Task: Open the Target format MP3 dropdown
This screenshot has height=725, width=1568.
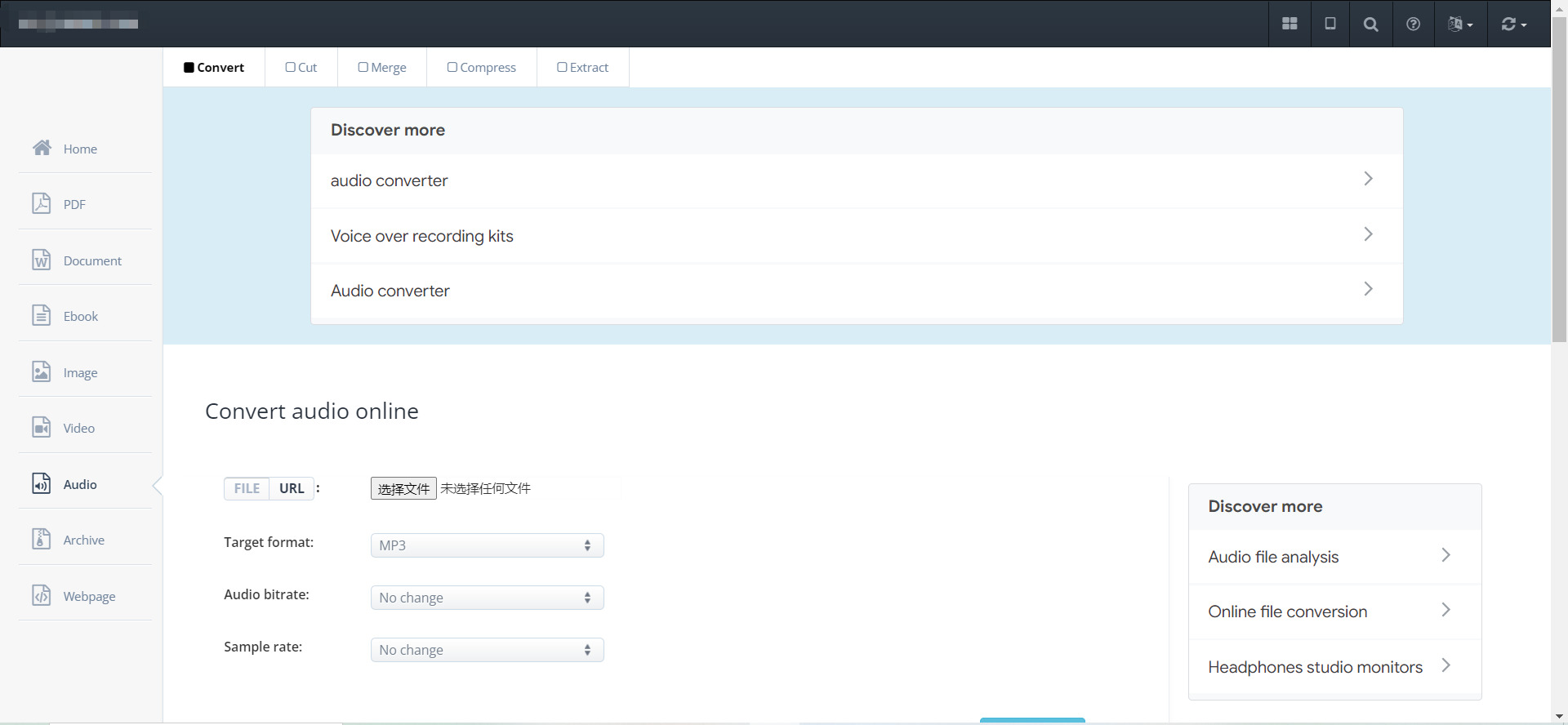Action: 487,545
